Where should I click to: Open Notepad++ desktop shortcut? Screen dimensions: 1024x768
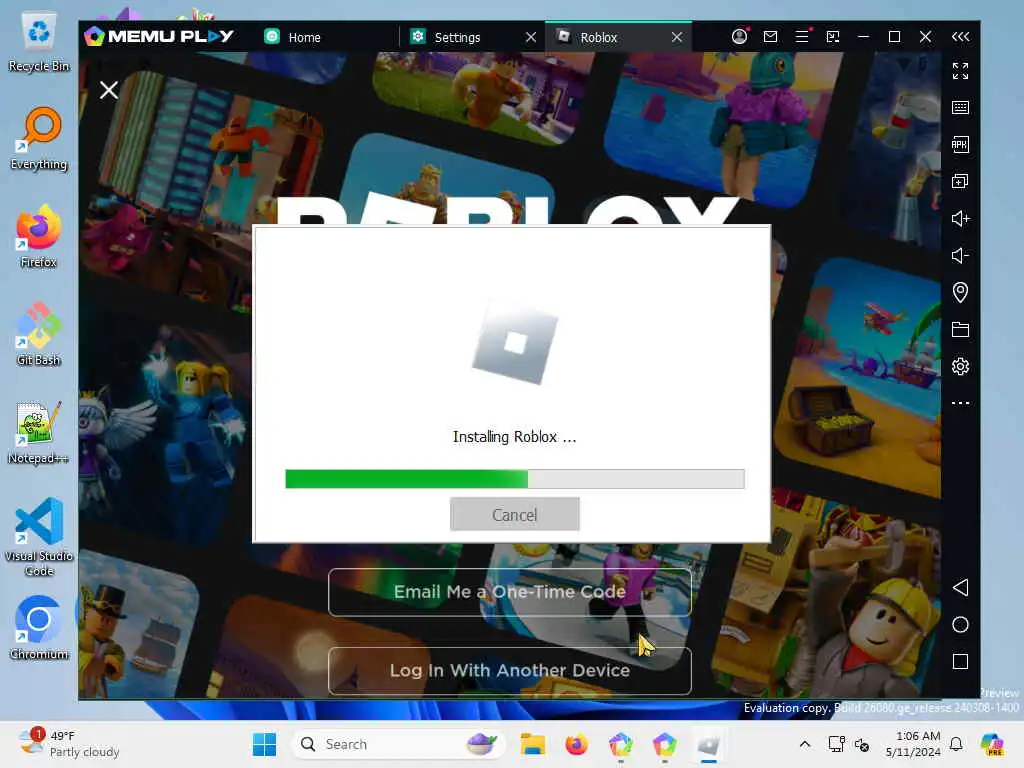[39, 432]
